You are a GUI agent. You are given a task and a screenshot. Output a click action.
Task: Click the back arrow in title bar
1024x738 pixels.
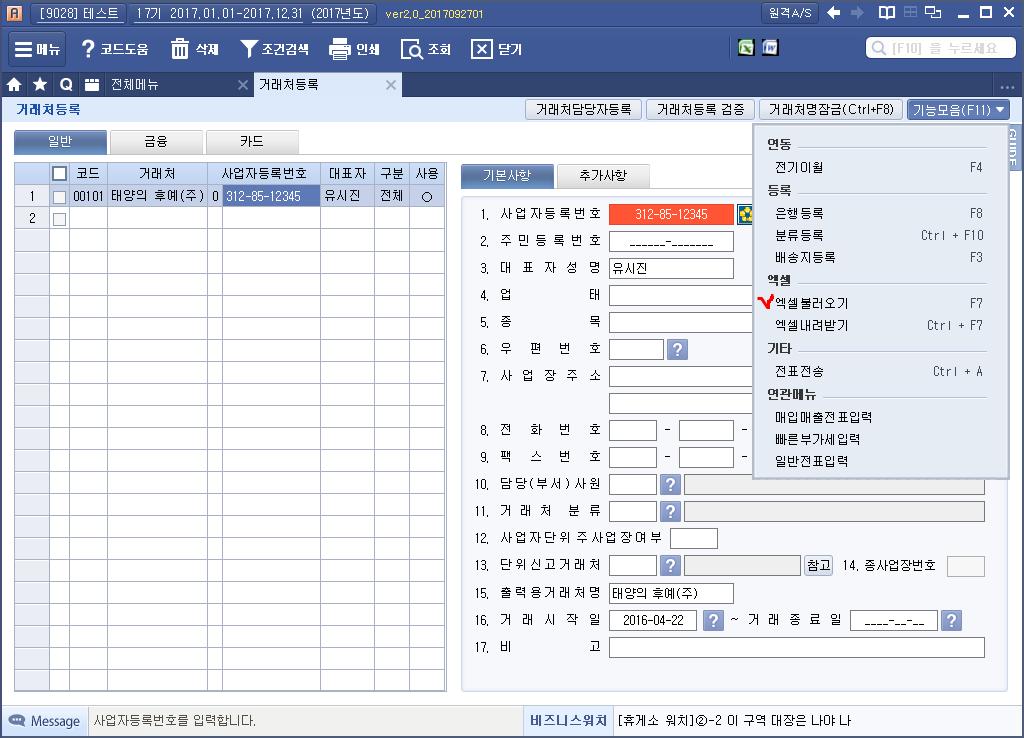coord(833,12)
